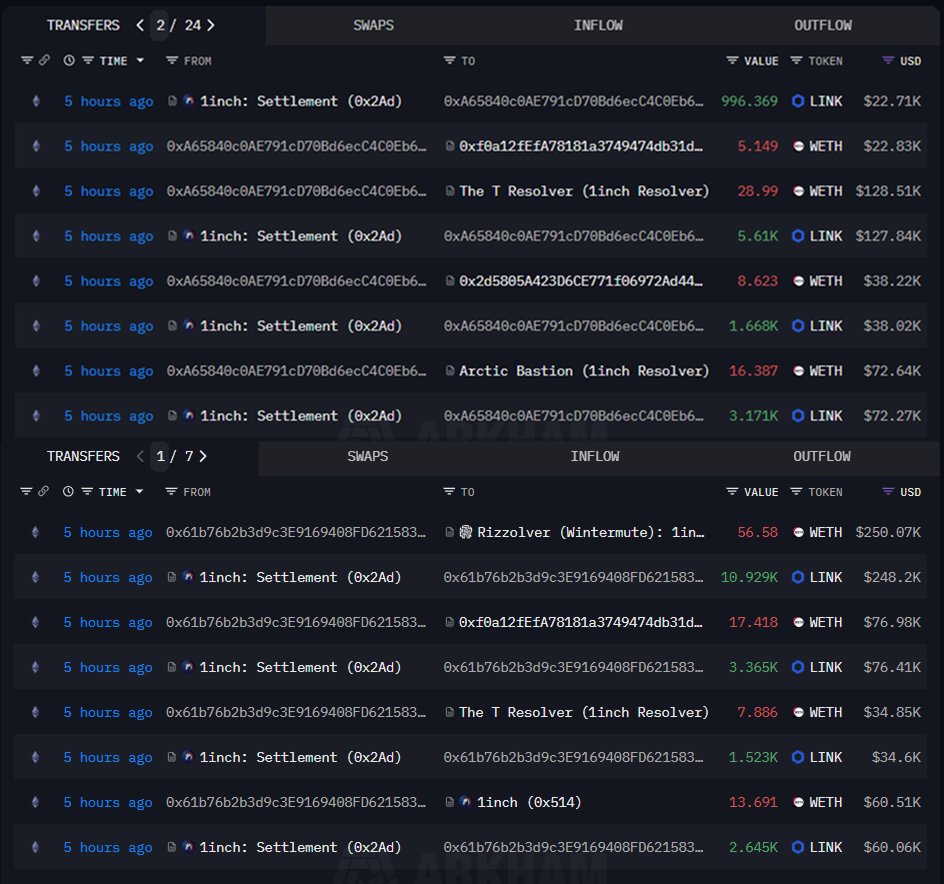Open The T Resolver link in $34.85K row
Screen dimensions: 944x884
pos(584,712)
